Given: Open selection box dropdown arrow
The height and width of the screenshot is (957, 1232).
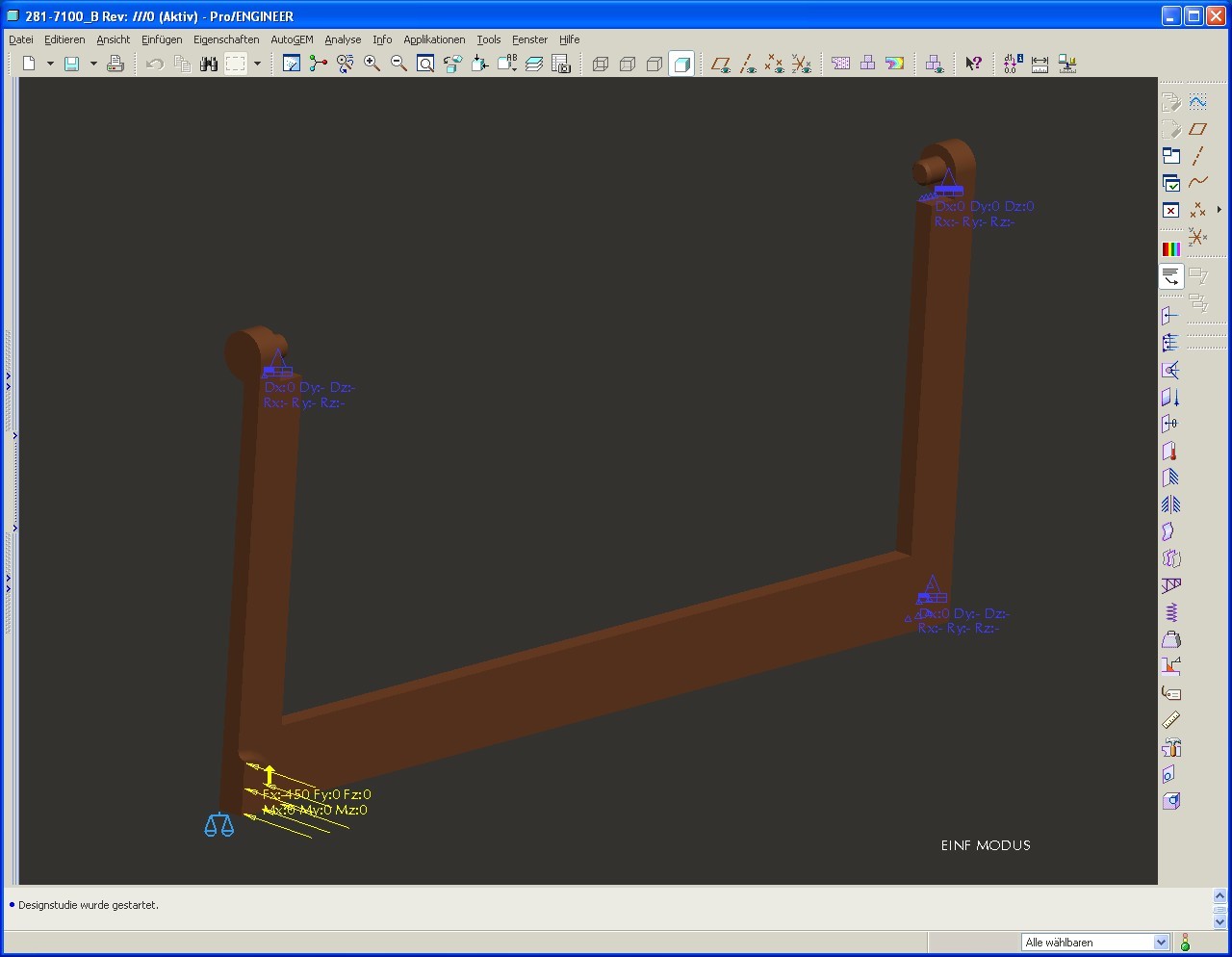Looking at the screenshot, I should (257, 64).
